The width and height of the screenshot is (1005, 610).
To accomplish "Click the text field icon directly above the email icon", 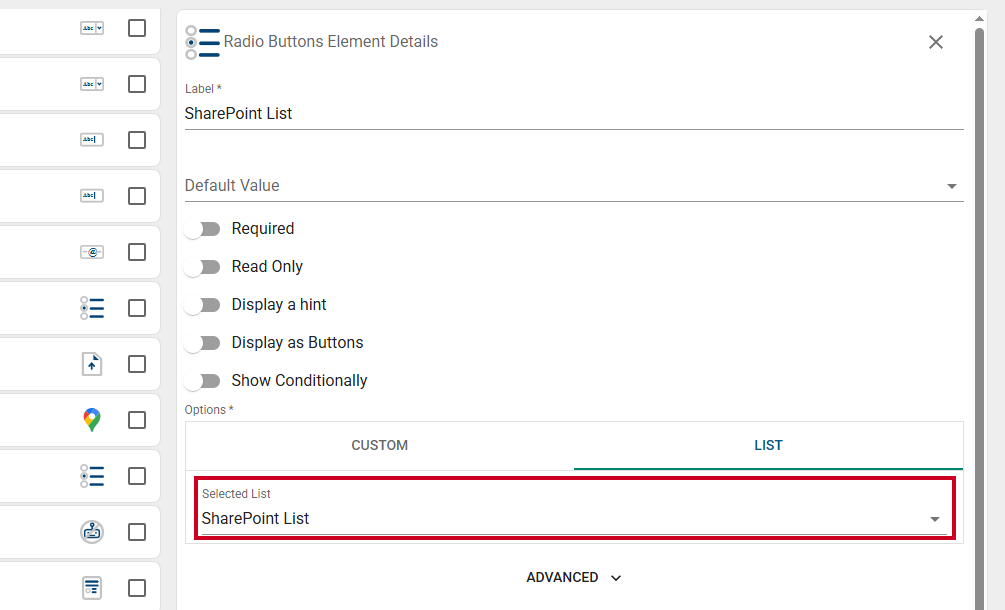I will pyautogui.click(x=92, y=195).
